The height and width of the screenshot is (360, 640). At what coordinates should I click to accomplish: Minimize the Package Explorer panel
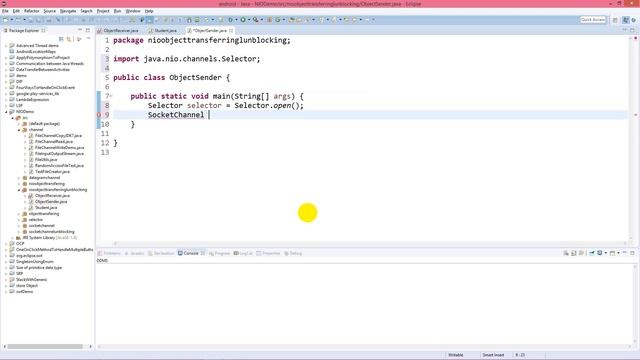coord(80,30)
